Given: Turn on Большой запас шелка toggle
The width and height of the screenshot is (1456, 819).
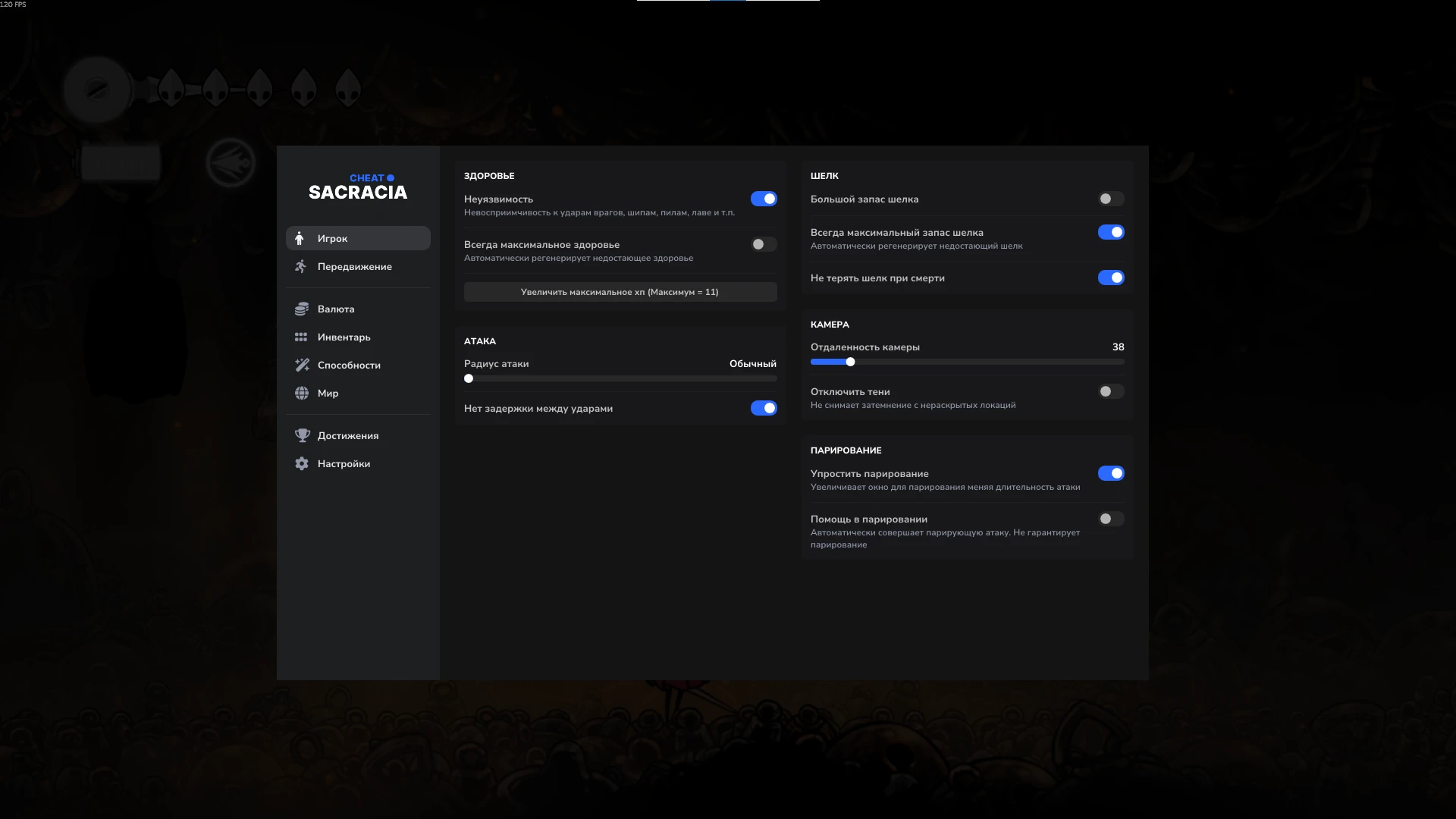Looking at the screenshot, I should 1110,199.
